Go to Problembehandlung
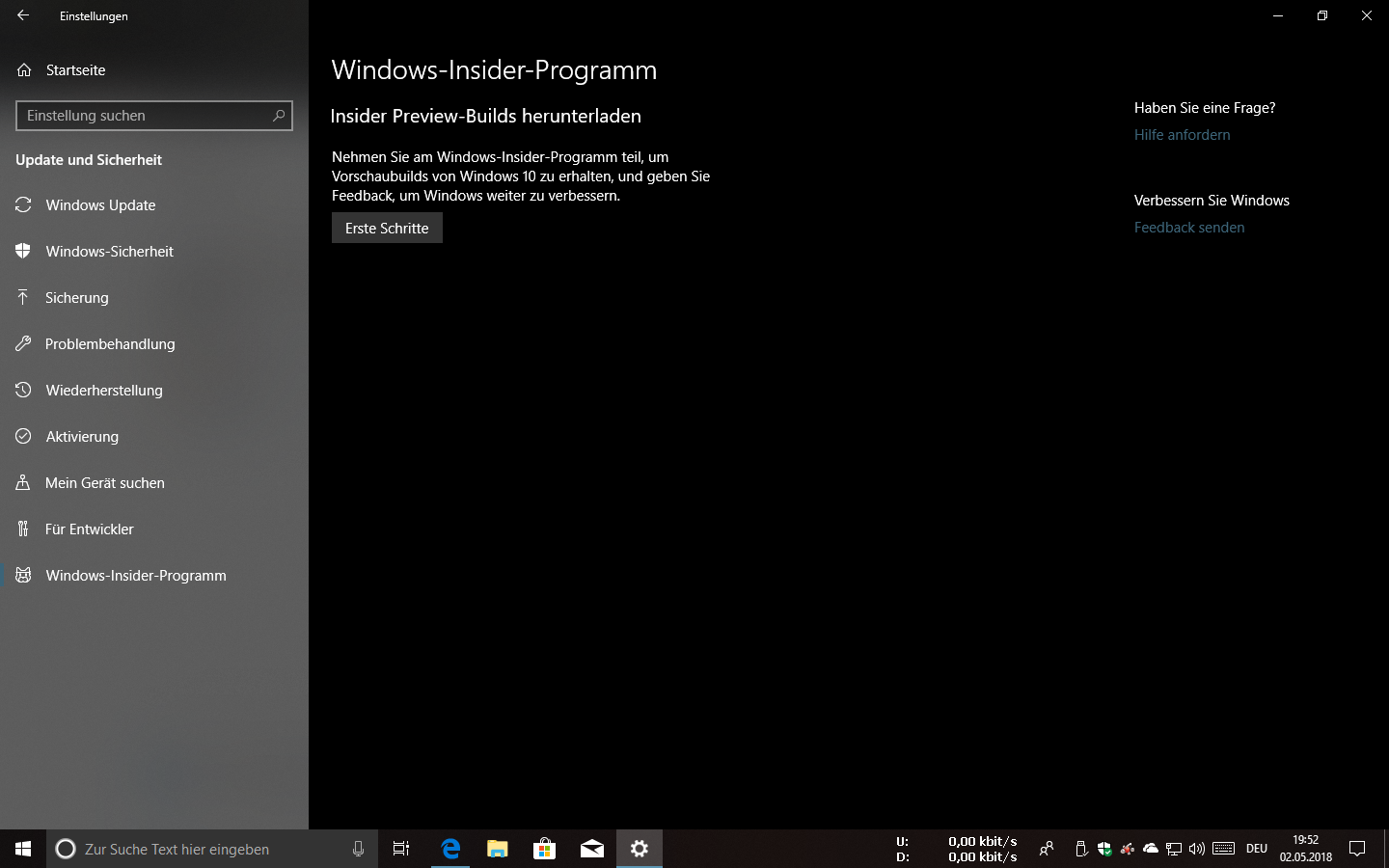 click(x=154, y=343)
